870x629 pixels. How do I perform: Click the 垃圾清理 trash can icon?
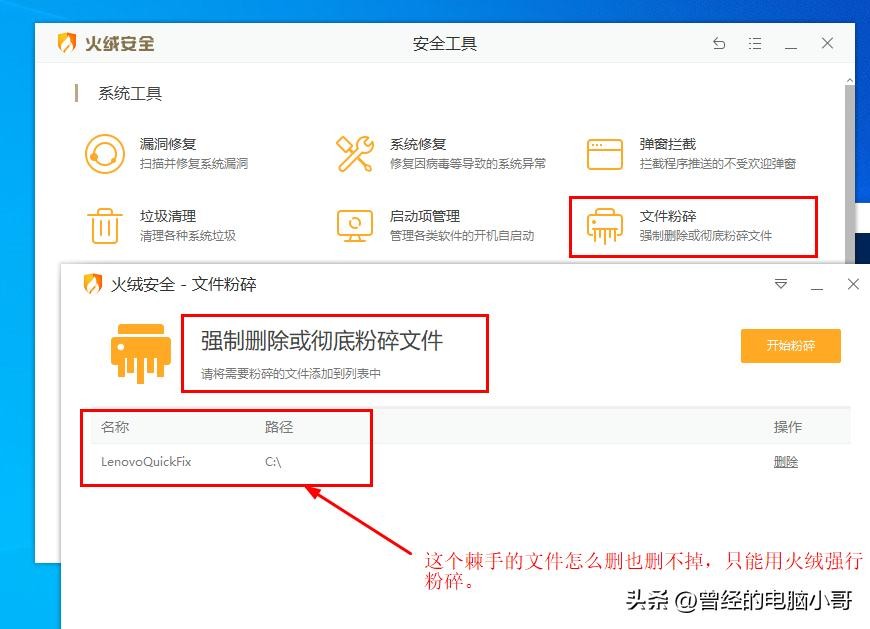point(103,225)
